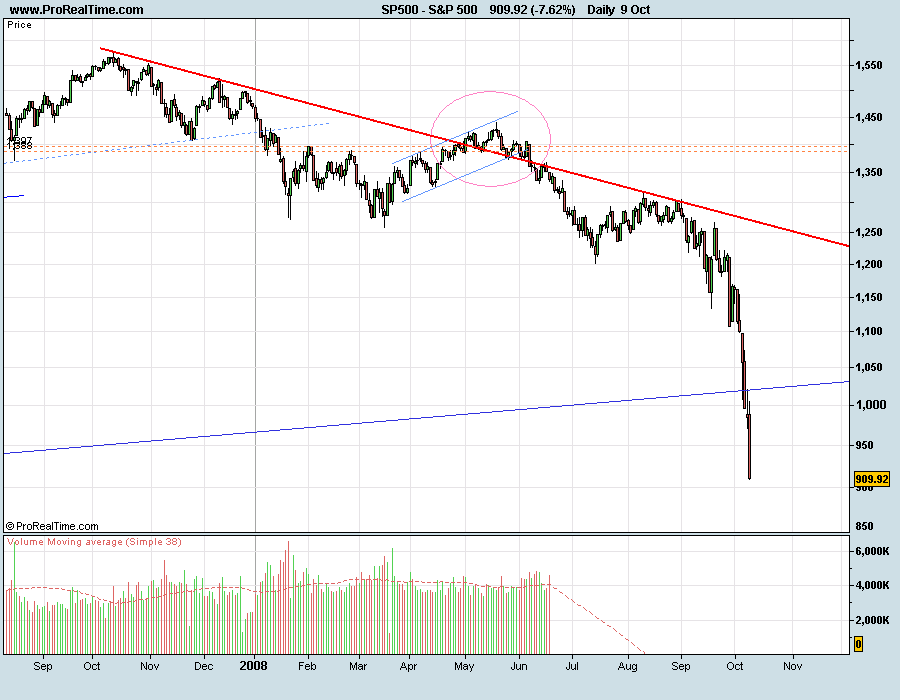Viewport: 900px width, 700px height.
Task: Click the Aug month label
Action: [x=627, y=666]
